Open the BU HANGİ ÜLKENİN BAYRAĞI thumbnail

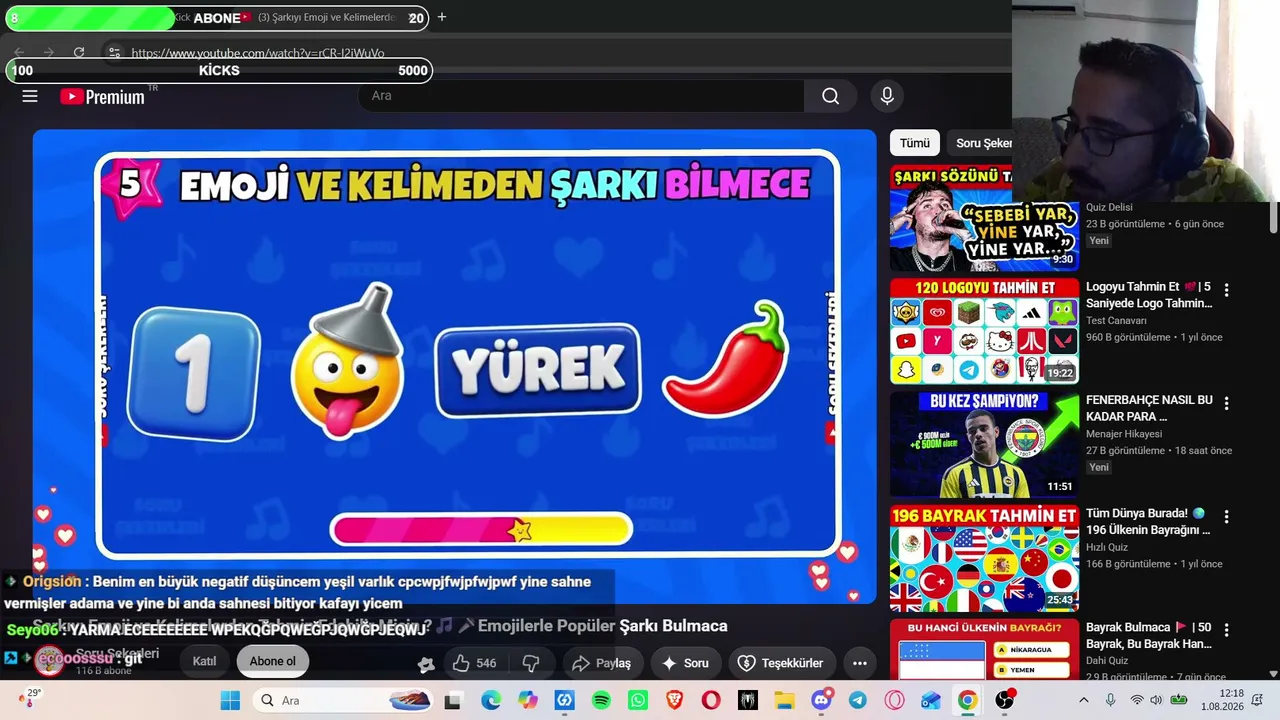click(x=985, y=648)
